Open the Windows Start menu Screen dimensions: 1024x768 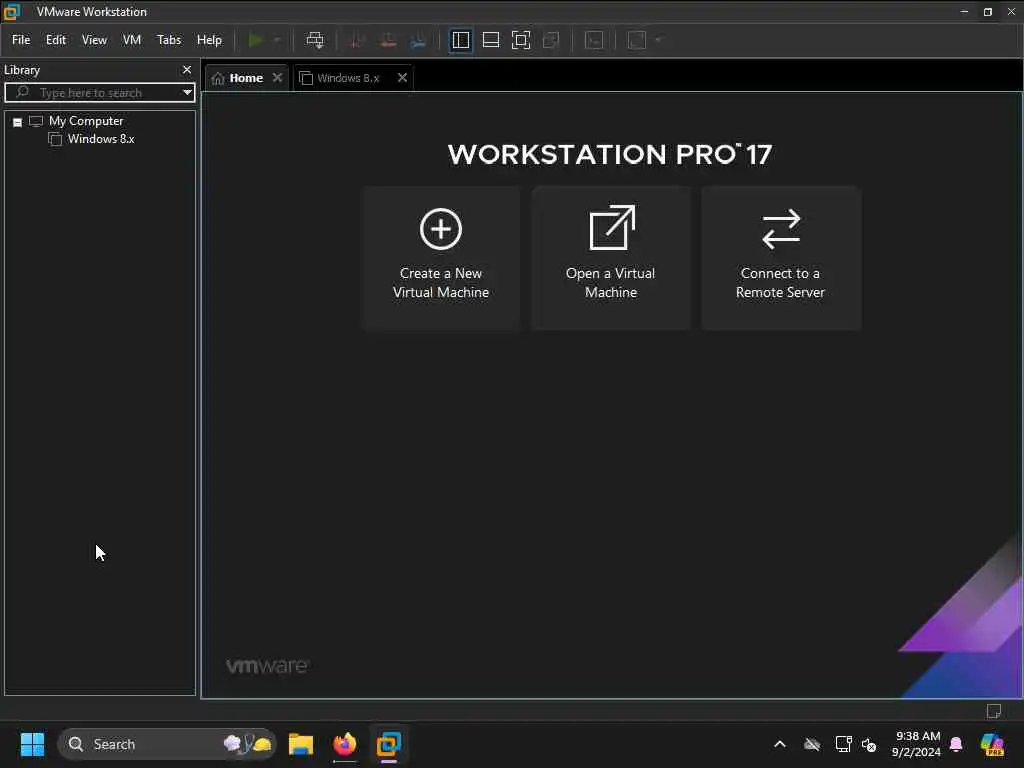pos(32,744)
